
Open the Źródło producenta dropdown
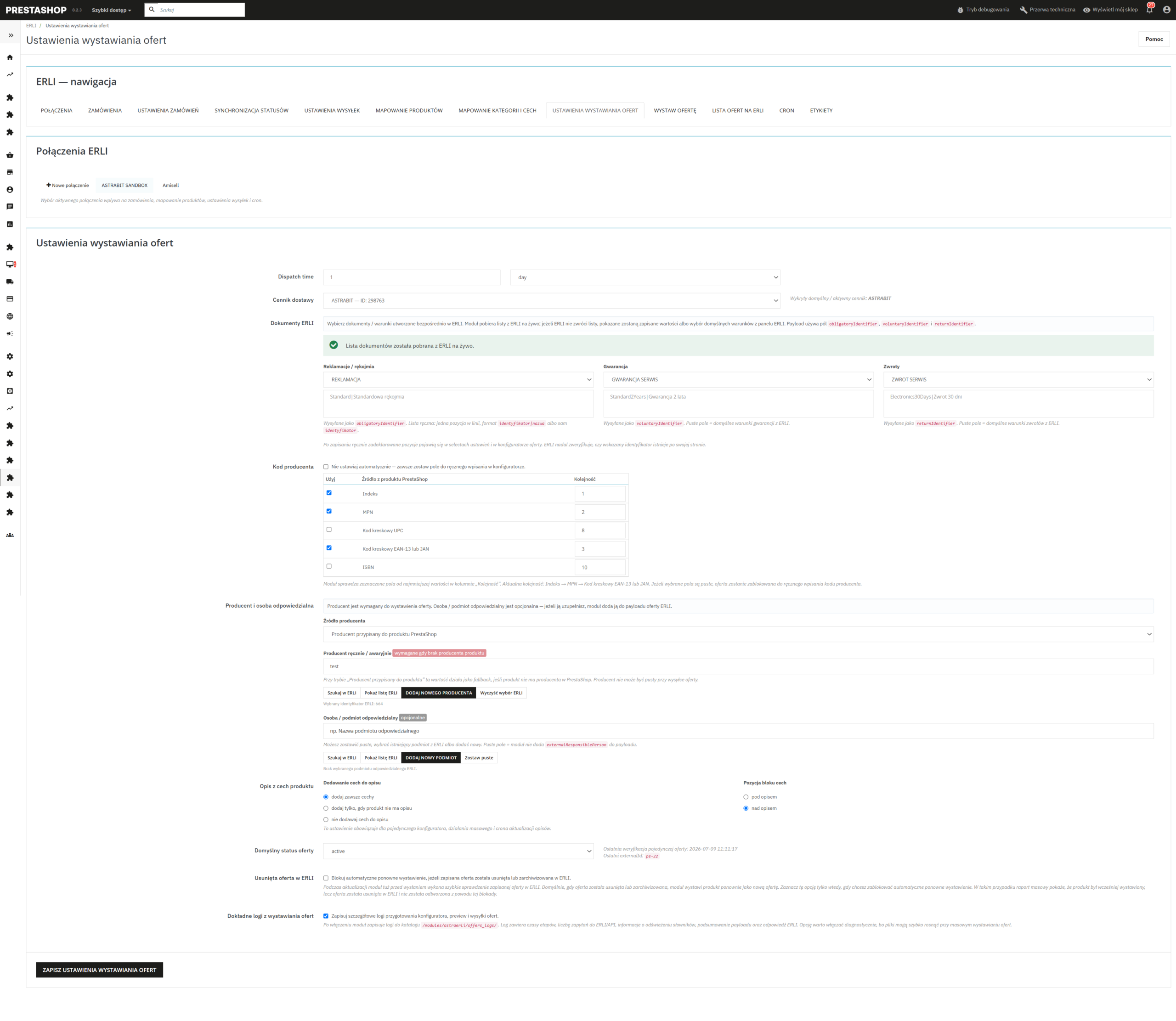738,634
